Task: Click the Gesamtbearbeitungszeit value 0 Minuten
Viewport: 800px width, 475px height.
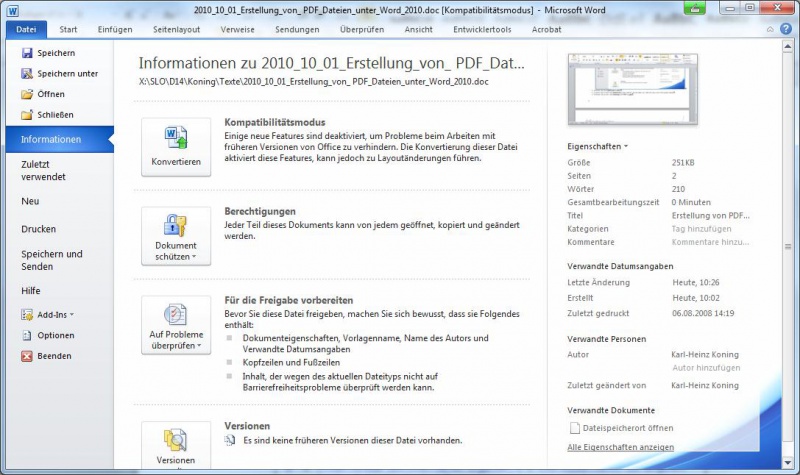Action: (x=691, y=202)
